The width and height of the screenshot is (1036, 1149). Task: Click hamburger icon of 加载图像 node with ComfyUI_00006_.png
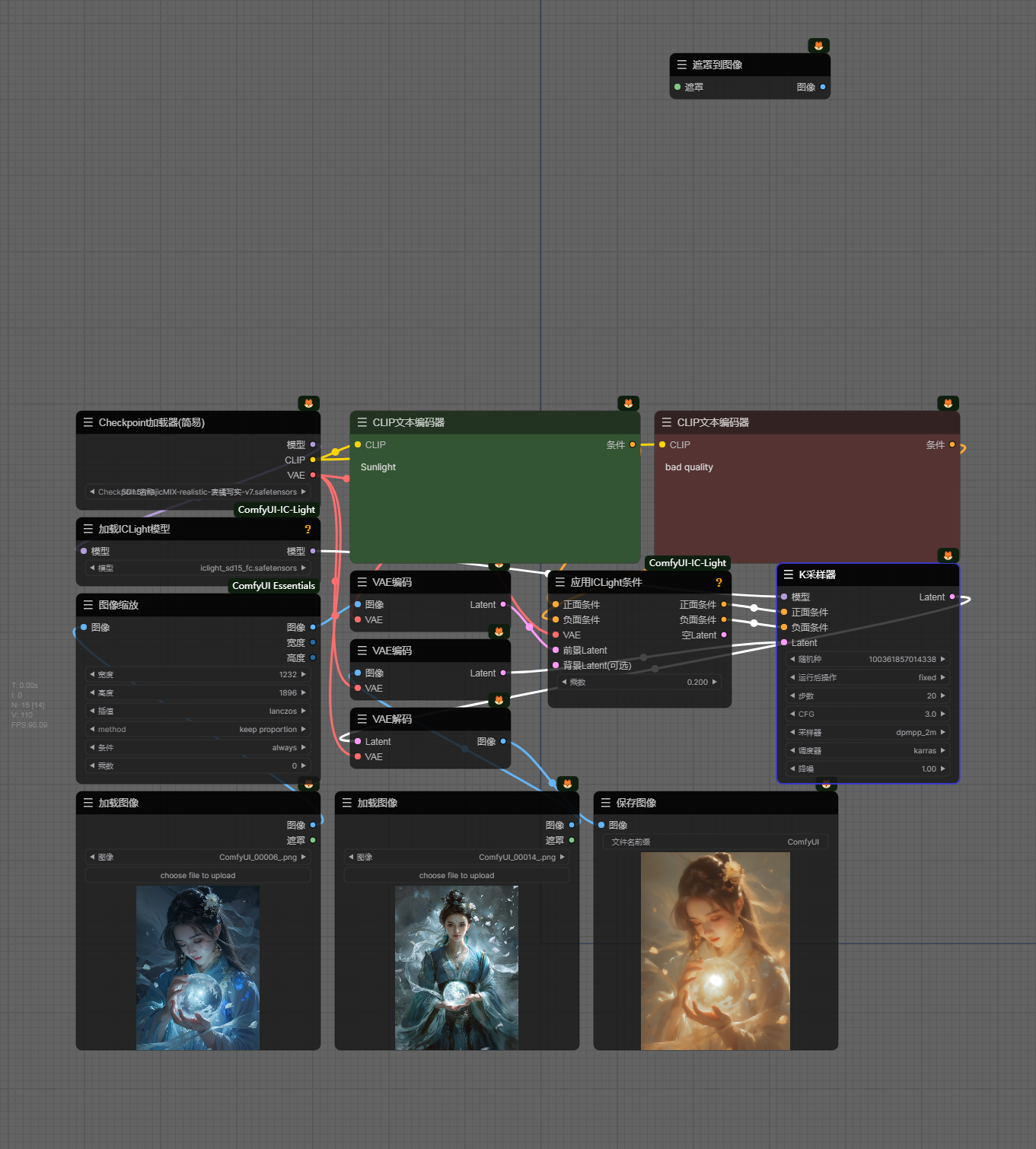pos(88,803)
